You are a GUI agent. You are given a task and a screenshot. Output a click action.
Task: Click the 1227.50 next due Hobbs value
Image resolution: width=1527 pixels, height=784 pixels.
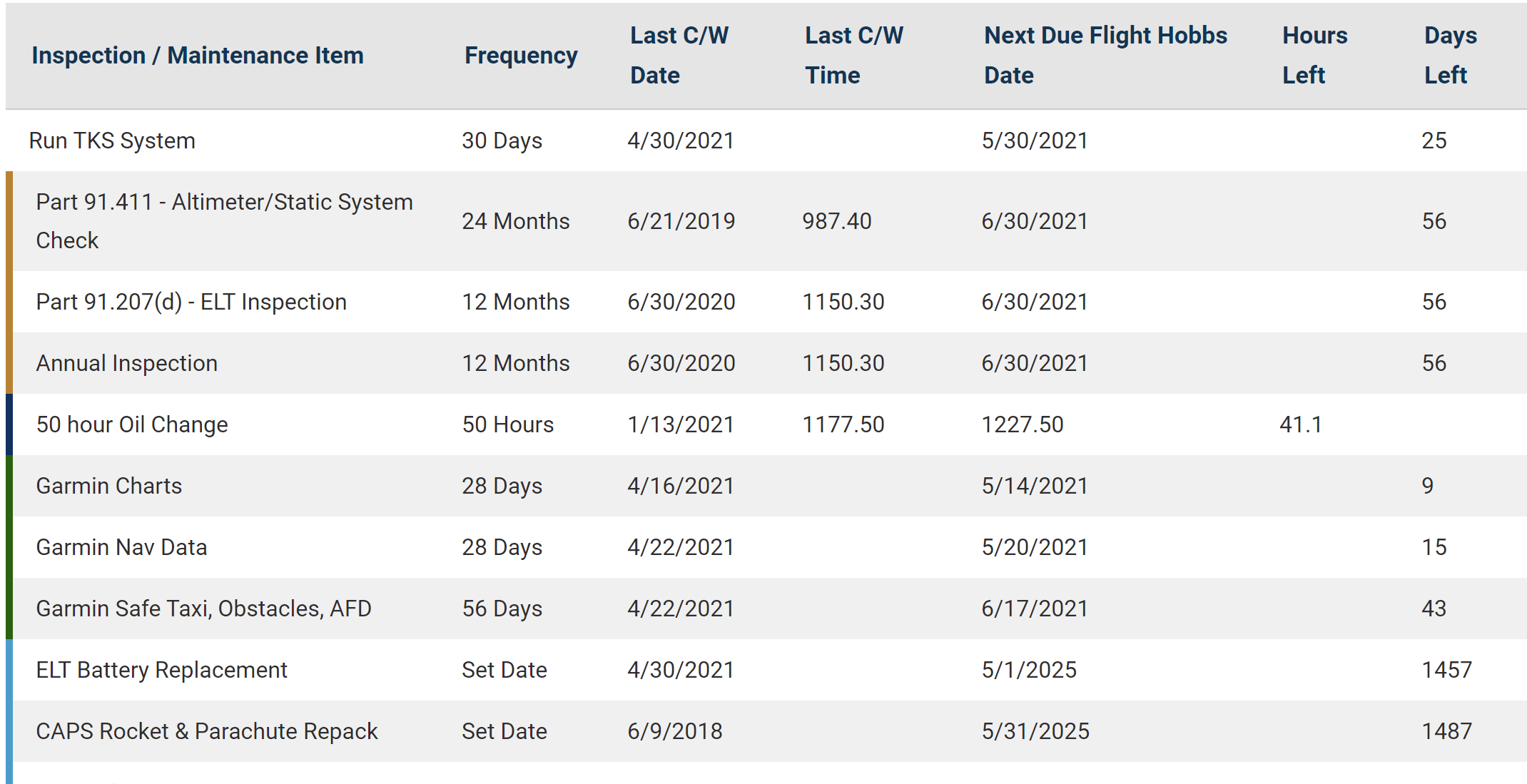pos(1023,424)
